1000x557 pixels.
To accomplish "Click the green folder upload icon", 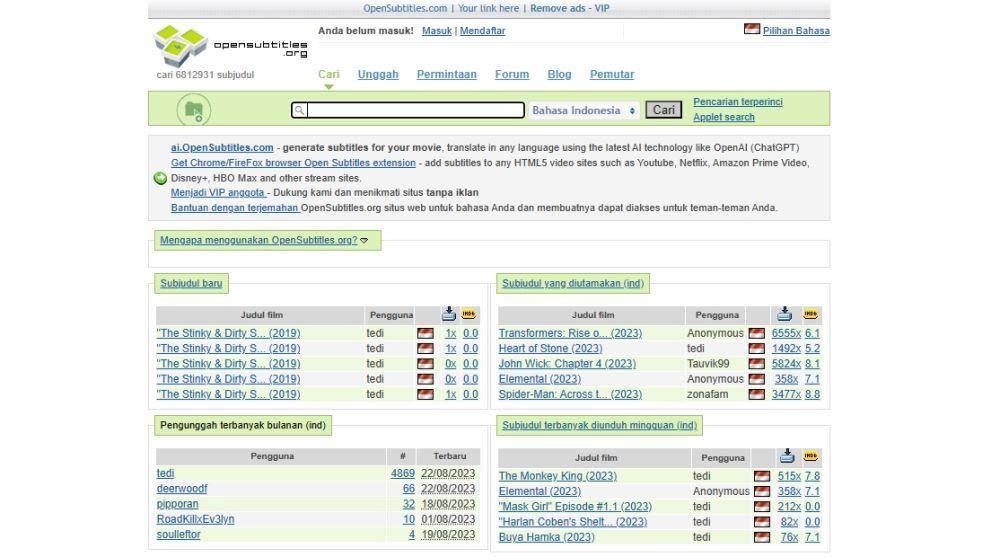I will (x=194, y=110).
